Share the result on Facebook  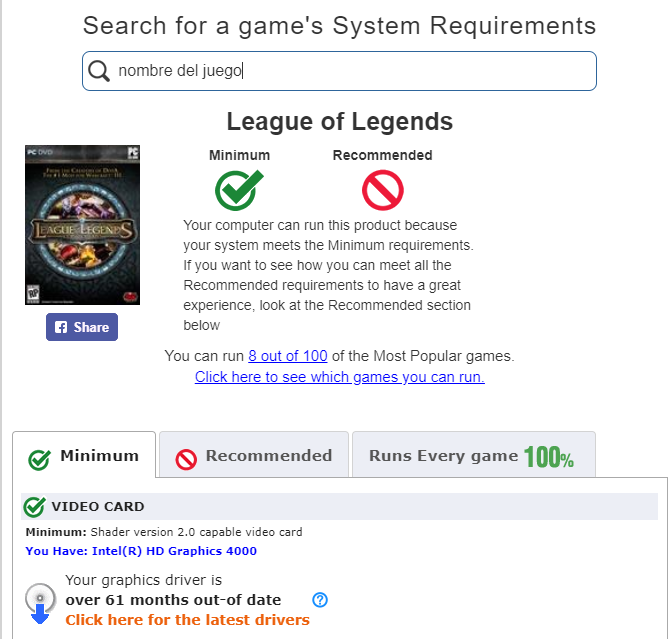coord(82,327)
